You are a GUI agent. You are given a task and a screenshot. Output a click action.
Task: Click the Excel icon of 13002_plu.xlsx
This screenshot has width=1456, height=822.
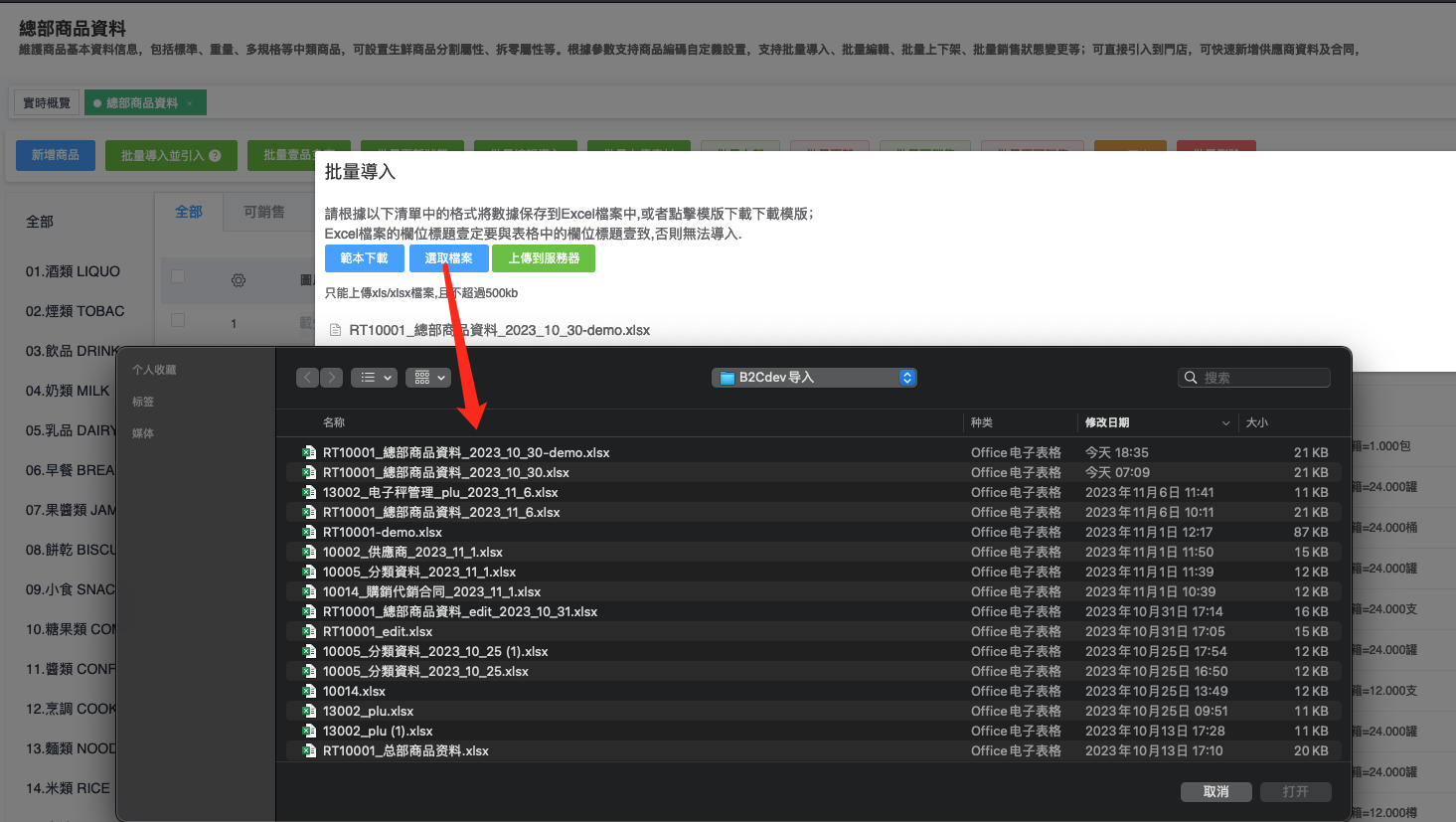309,711
